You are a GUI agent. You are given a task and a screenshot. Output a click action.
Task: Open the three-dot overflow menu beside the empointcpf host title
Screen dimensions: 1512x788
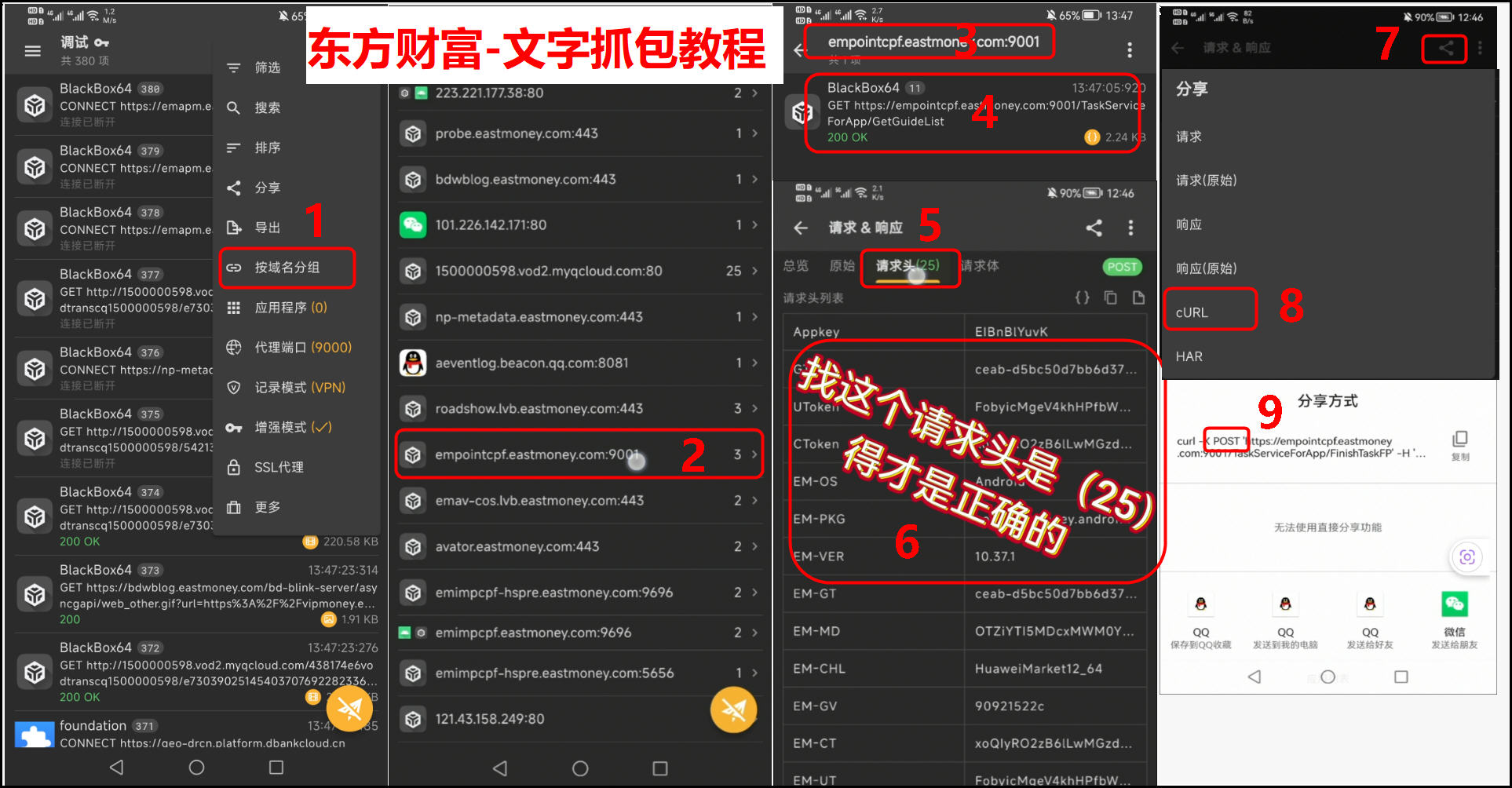(1129, 50)
